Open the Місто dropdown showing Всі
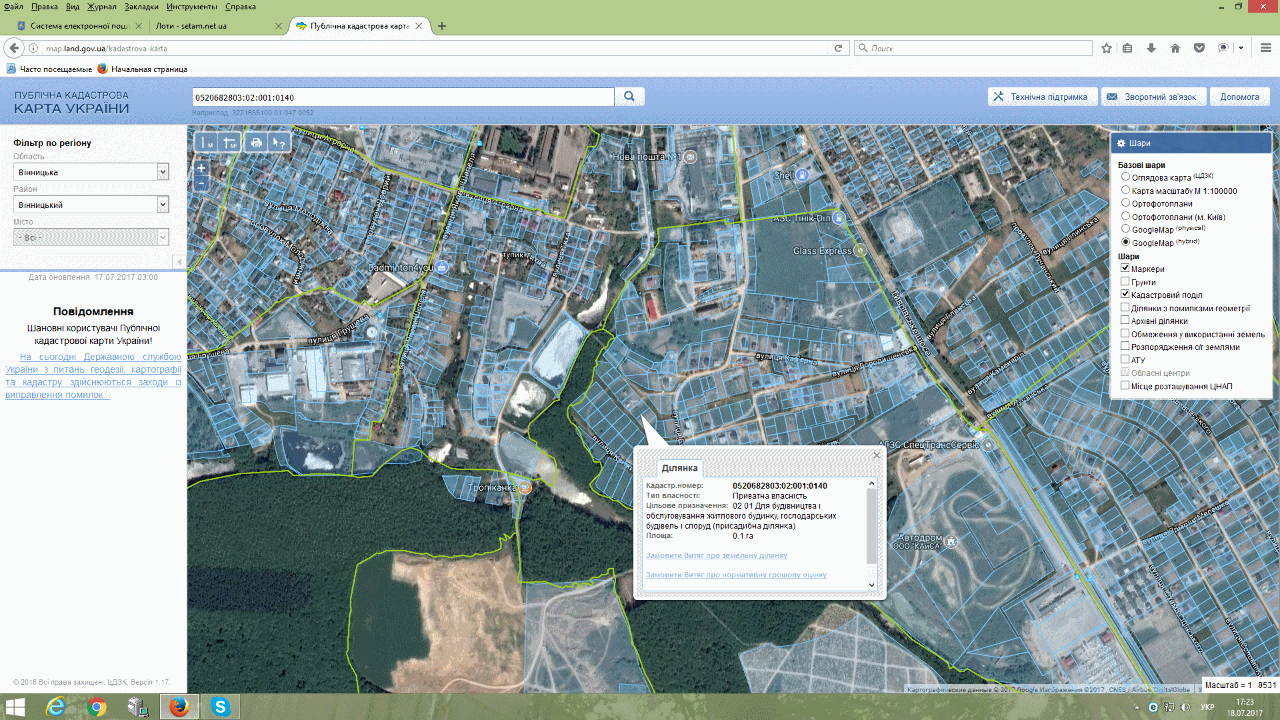This screenshot has height=720, width=1280. [x=91, y=237]
